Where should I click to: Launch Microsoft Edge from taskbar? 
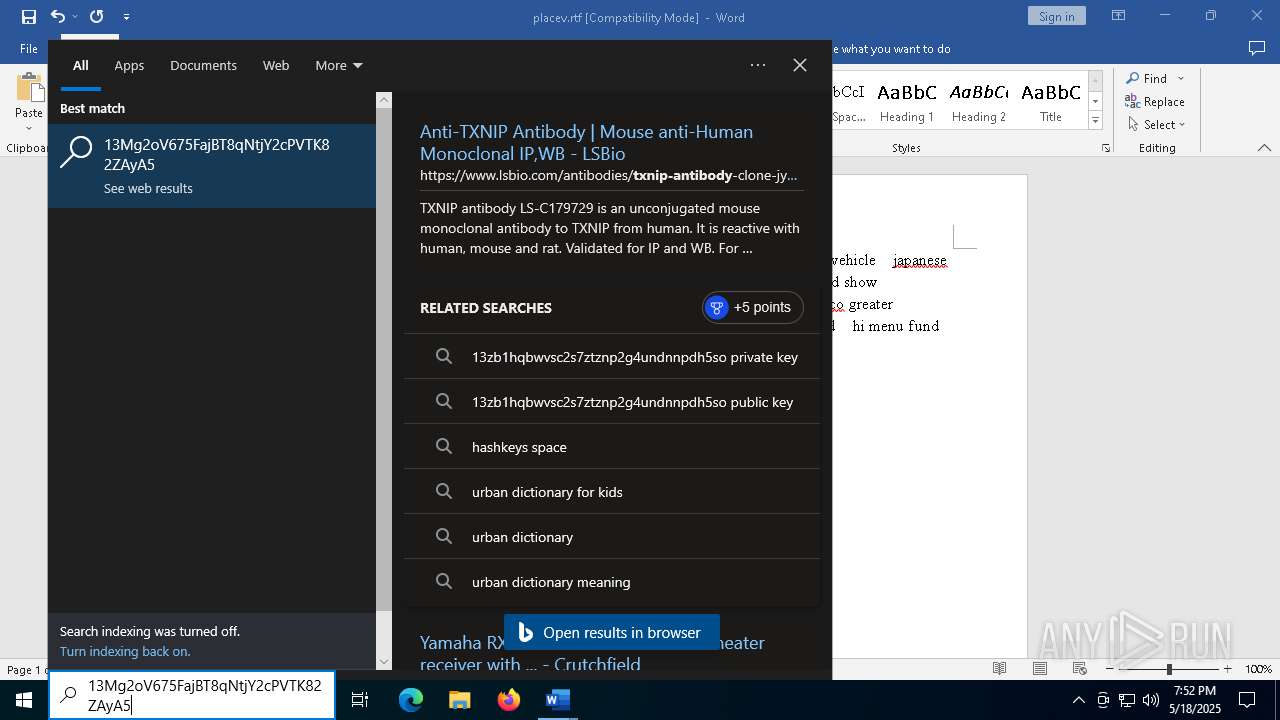(x=411, y=700)
